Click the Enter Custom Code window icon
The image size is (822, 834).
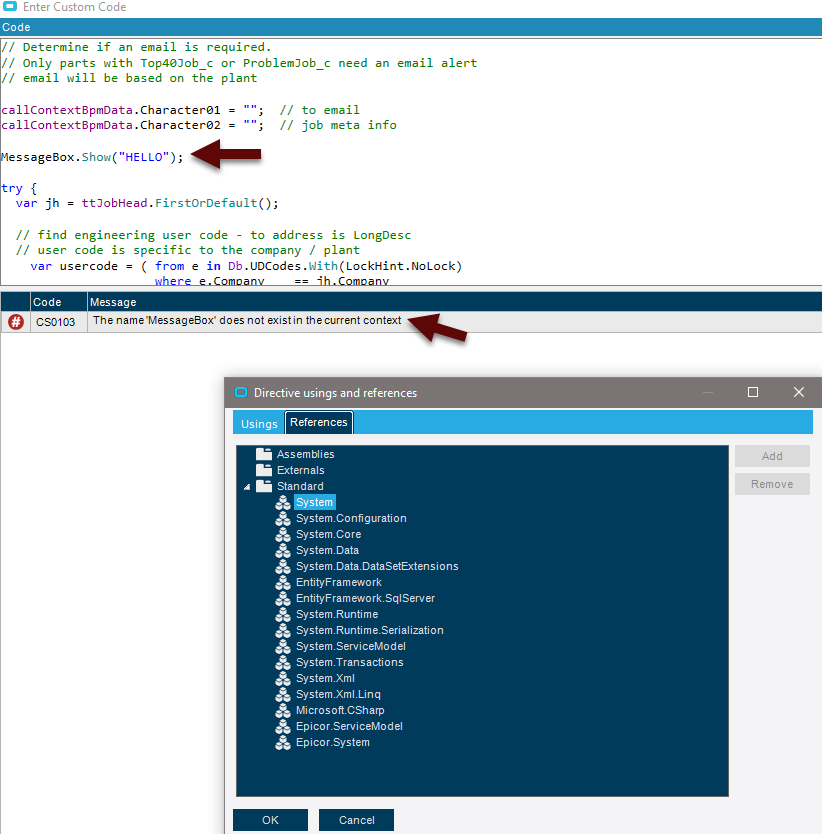[10, 6]
